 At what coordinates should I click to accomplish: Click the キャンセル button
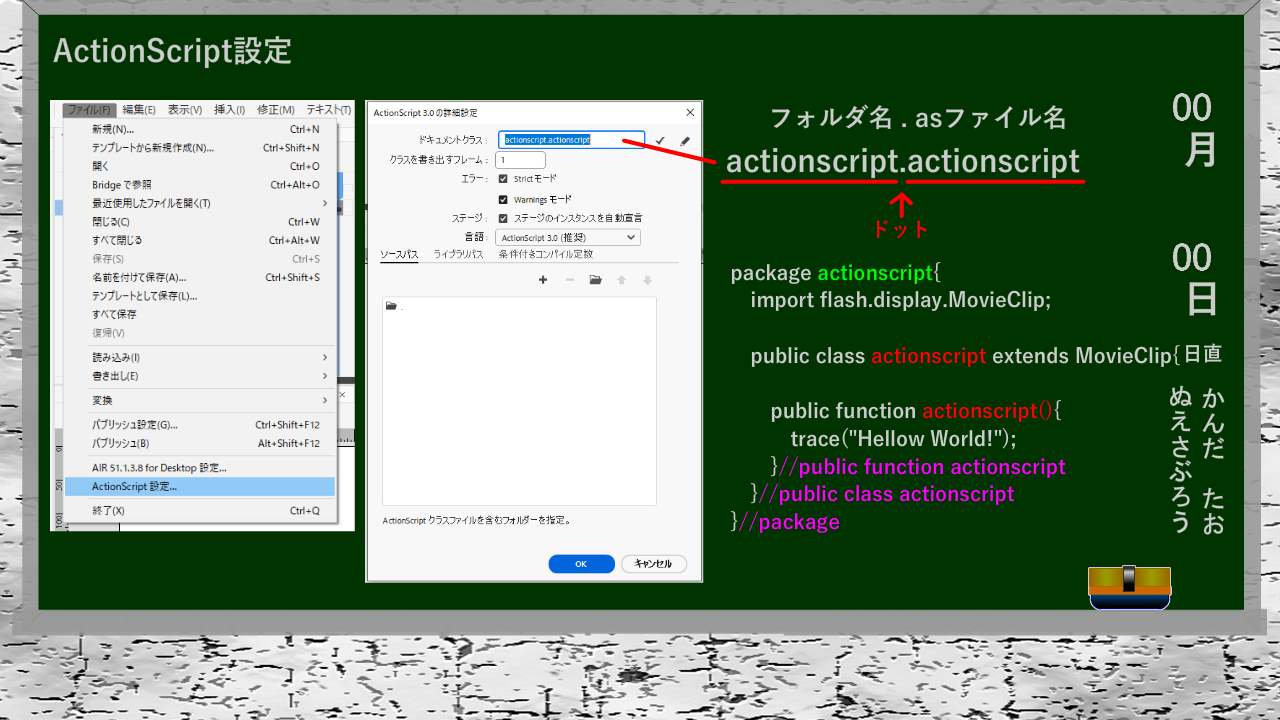[x=653, y=564]
